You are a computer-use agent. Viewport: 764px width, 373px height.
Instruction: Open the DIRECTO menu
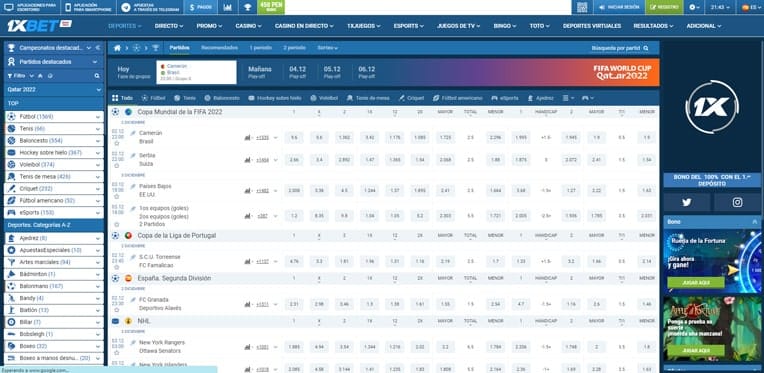point(169,26)
